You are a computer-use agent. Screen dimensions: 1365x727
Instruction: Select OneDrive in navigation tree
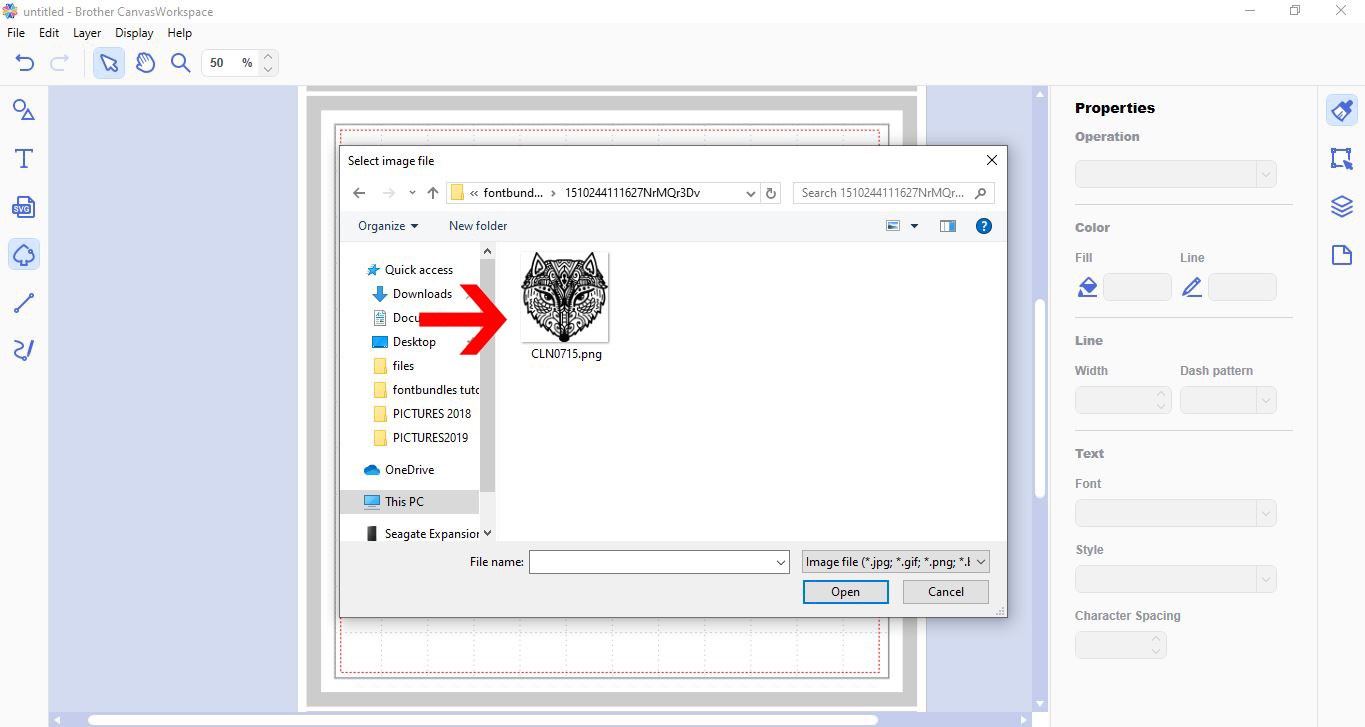pos(399,470)
